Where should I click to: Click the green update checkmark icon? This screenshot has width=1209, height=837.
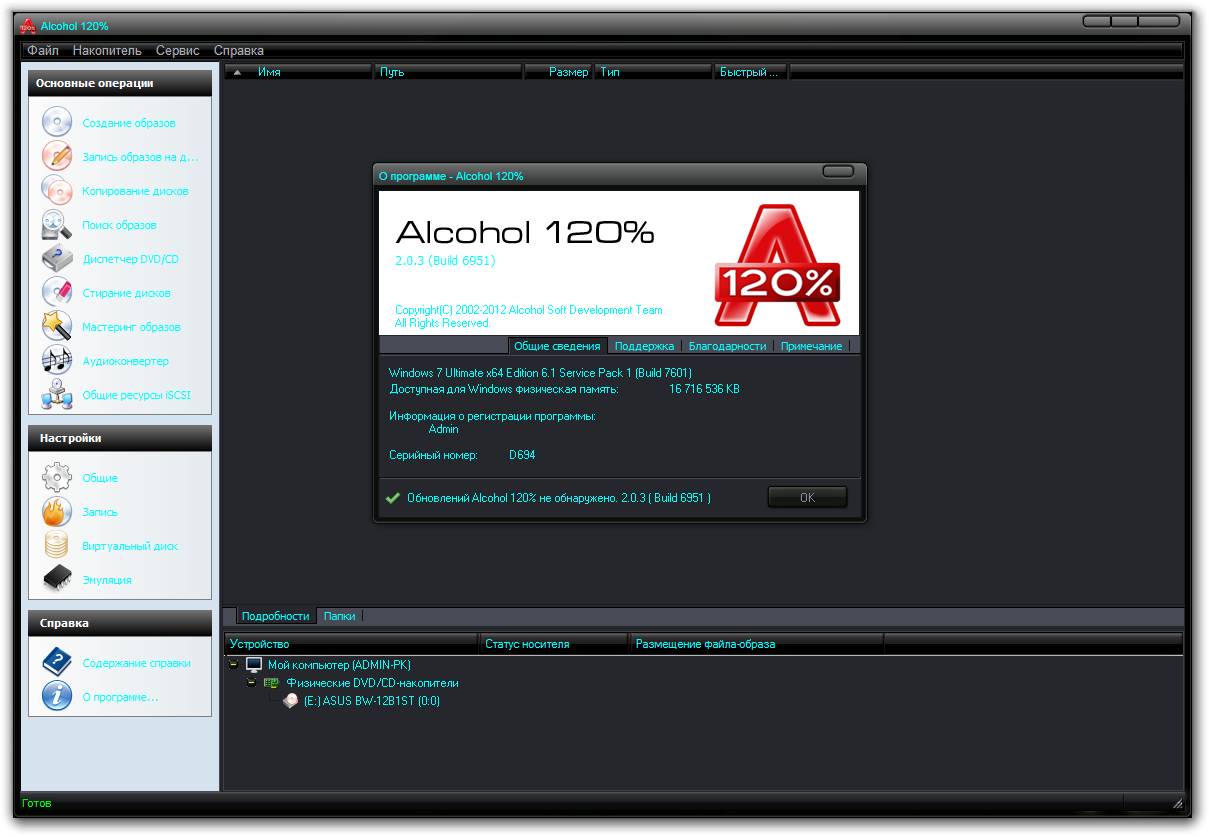pos(392,497)
